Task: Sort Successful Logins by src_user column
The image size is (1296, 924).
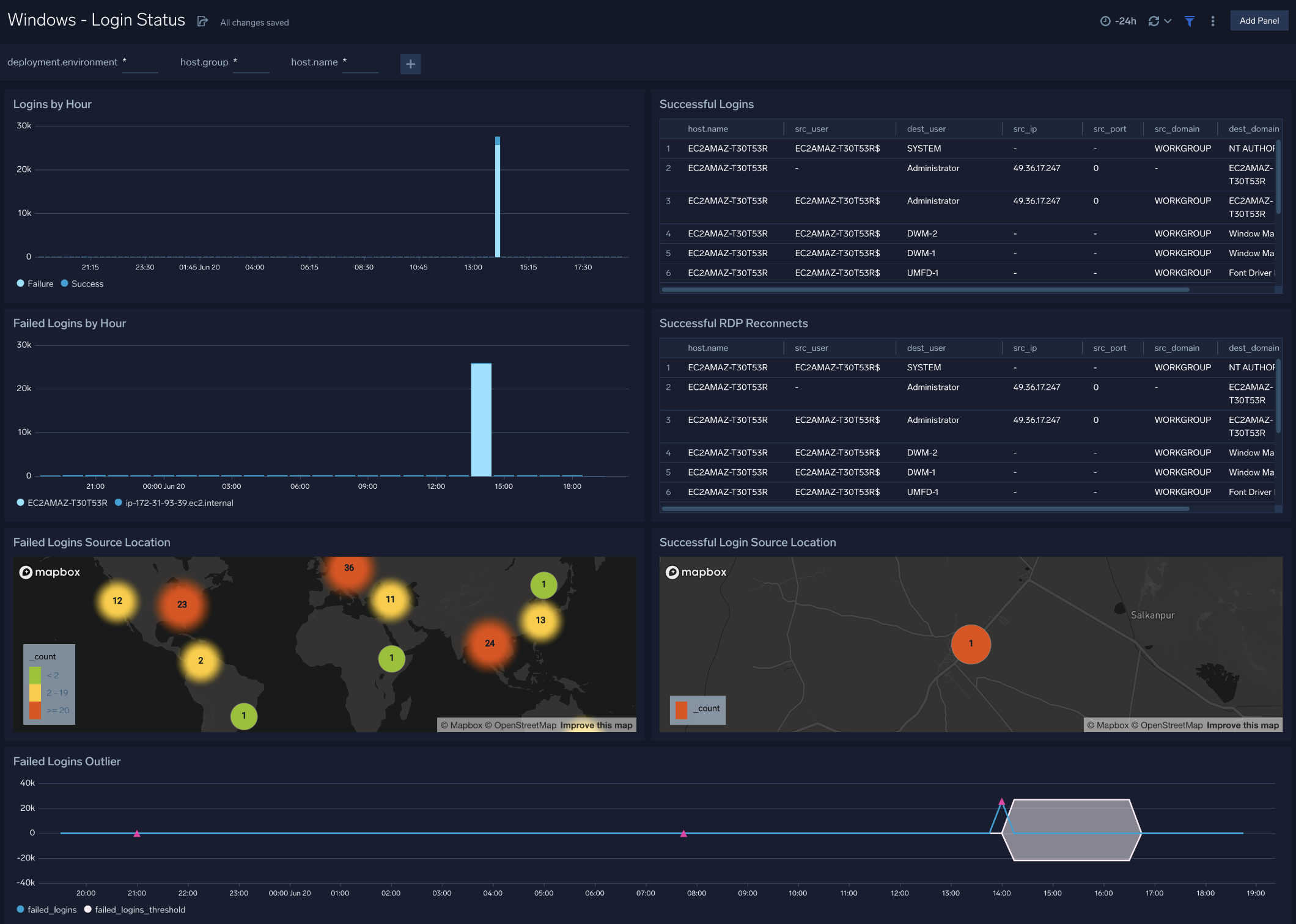Action: 811,129
